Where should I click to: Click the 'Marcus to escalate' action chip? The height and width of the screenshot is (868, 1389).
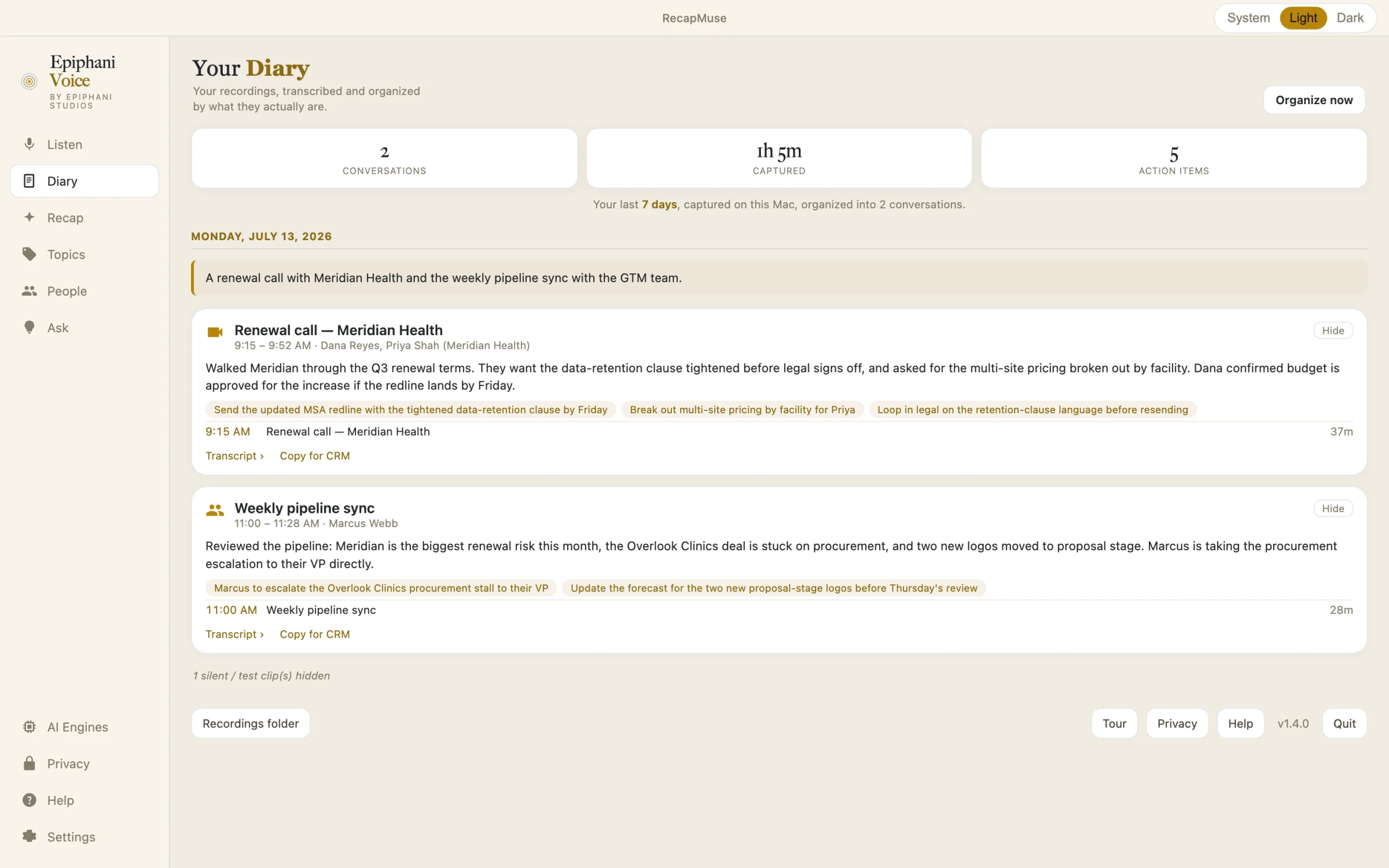(x=381, y=588)
